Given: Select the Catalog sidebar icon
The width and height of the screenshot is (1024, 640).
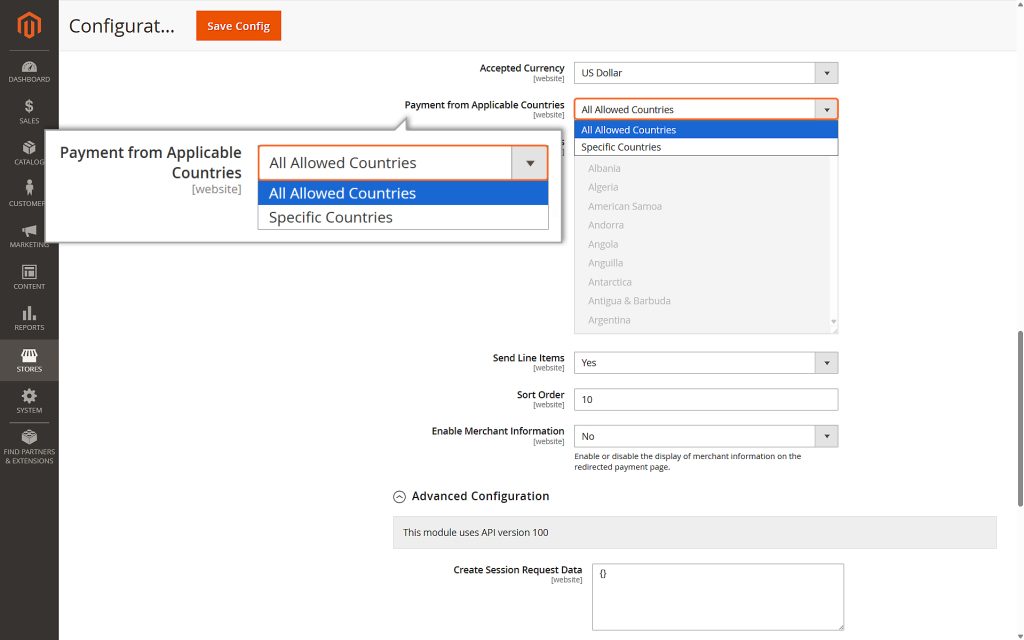Looking at the screenshot, I should 28,148.
